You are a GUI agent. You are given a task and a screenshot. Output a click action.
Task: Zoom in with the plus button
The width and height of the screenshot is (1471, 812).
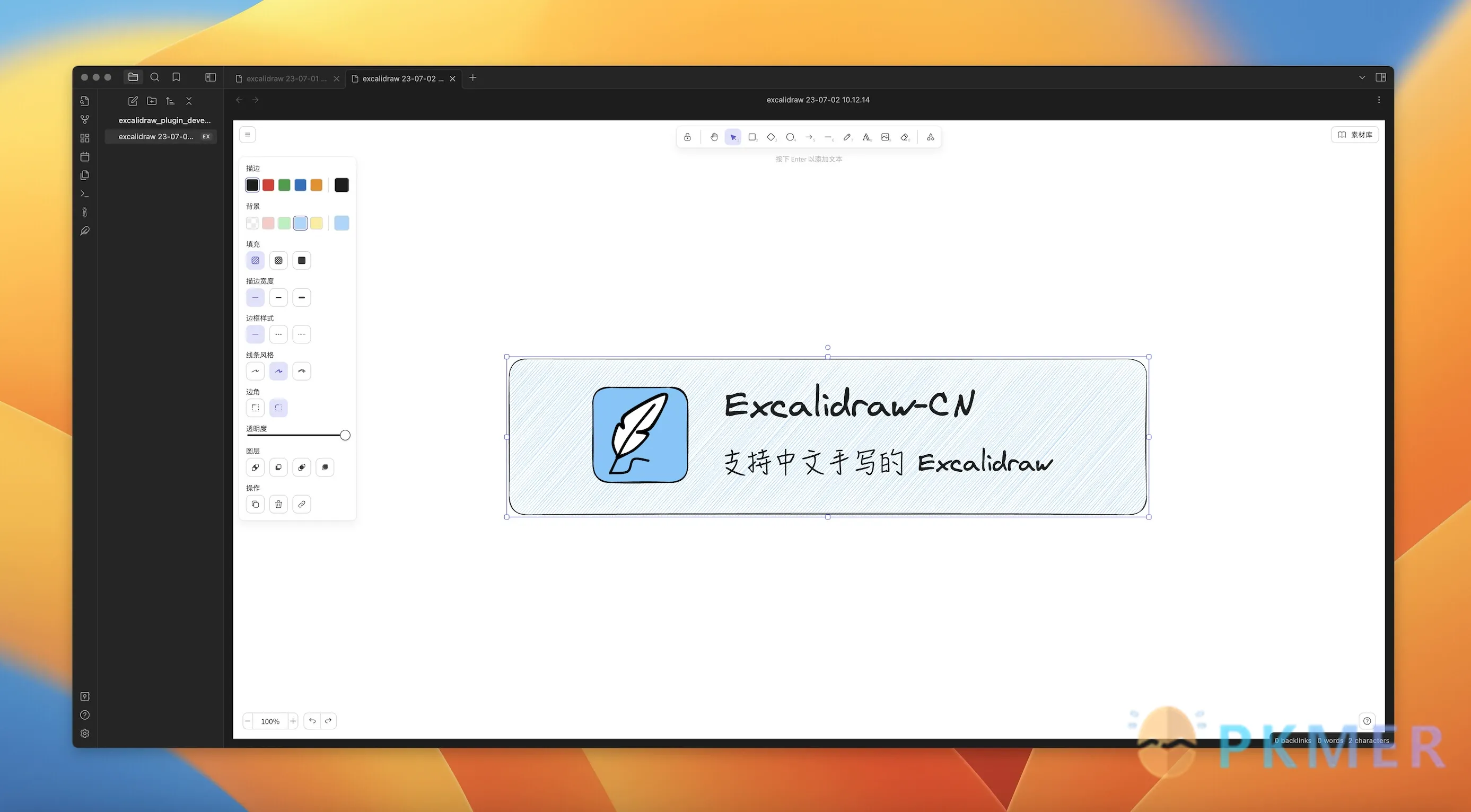pyautogui.click(x=293, y=721)
